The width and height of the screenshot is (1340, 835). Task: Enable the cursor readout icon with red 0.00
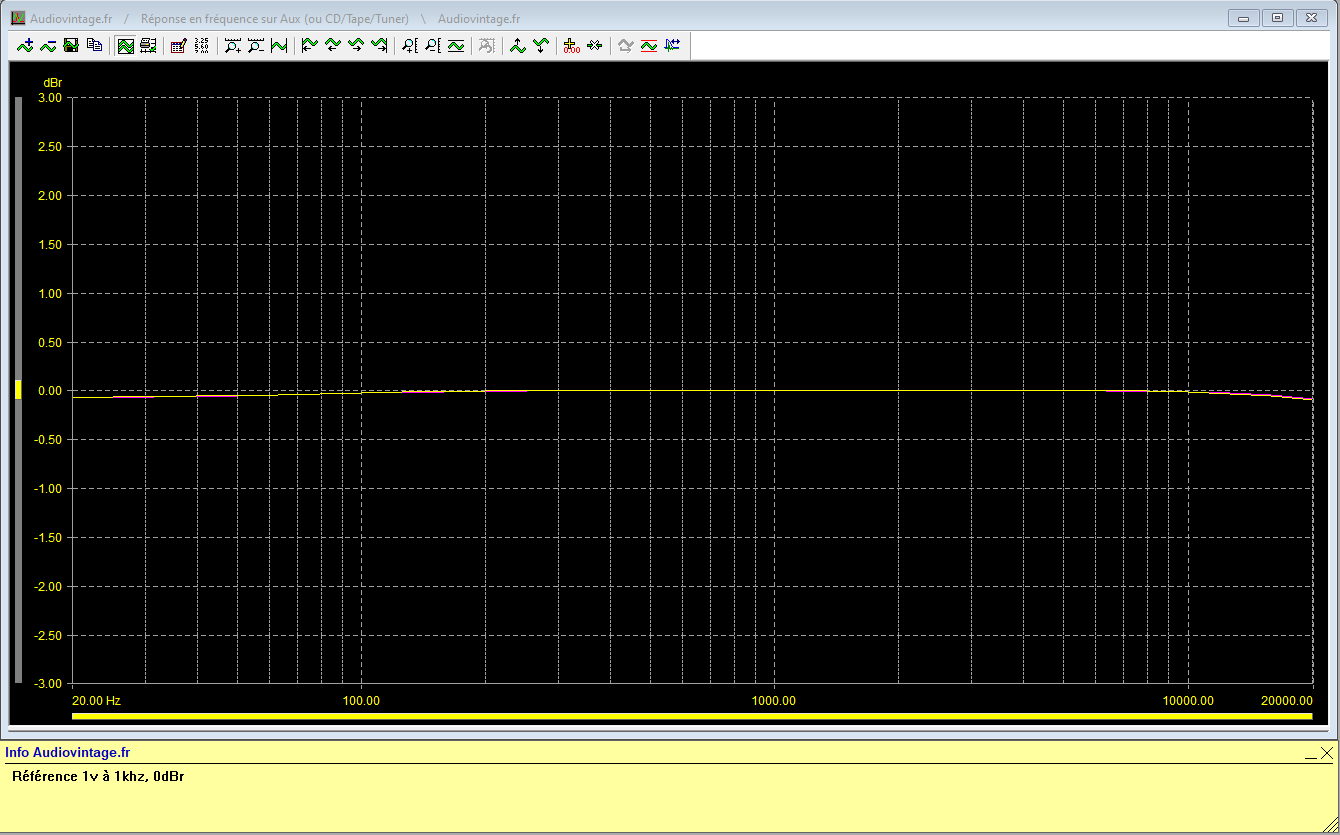click(x=571, y=45)
